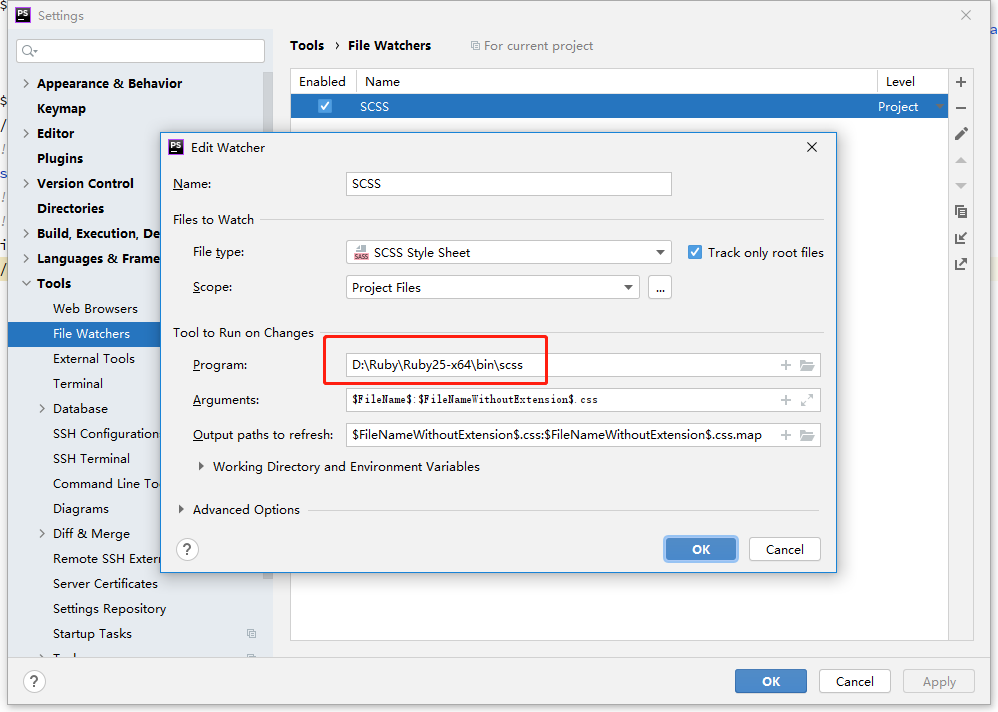Click the pencil edit watcher icon
998x712 pixels.
pos(961,134)
